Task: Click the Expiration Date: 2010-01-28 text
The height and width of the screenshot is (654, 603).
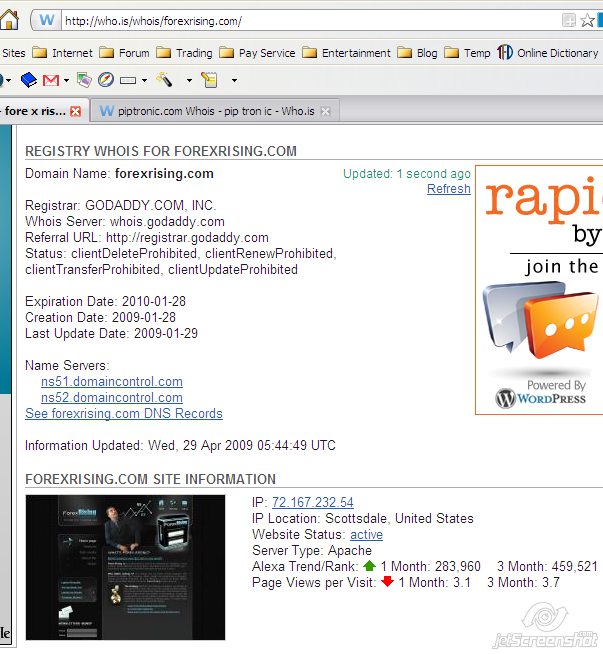Action: click(106, 302)
